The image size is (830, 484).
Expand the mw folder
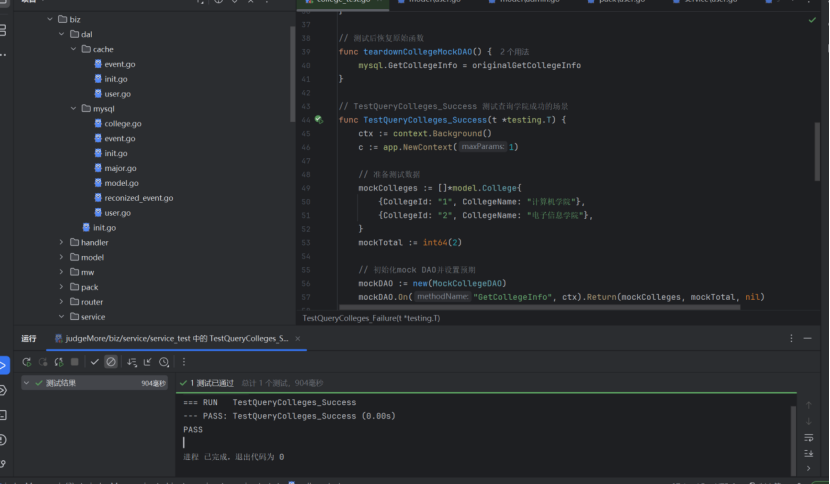tap(61, 272)
